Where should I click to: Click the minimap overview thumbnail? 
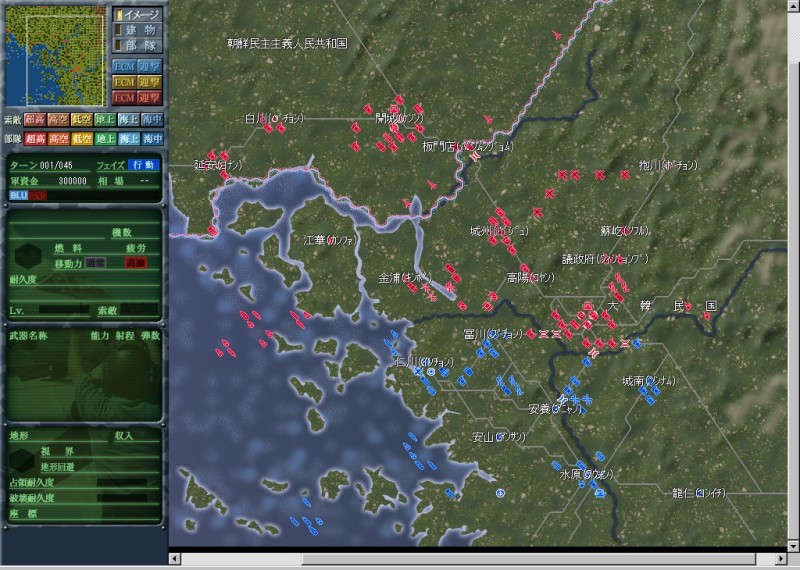tap(56, 56)
